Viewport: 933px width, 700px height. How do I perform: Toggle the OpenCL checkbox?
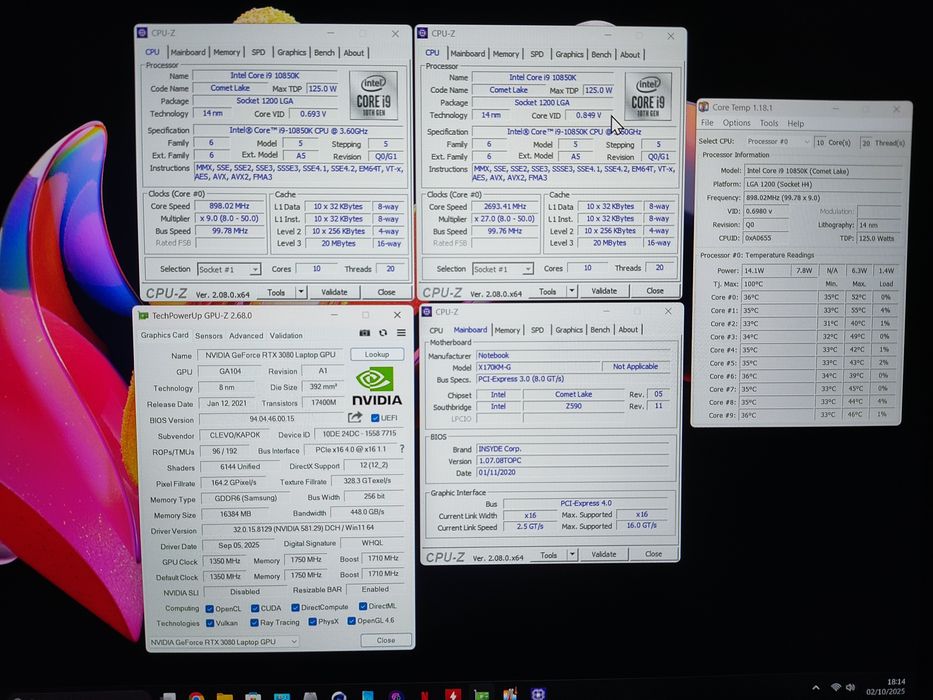(209, 608)
